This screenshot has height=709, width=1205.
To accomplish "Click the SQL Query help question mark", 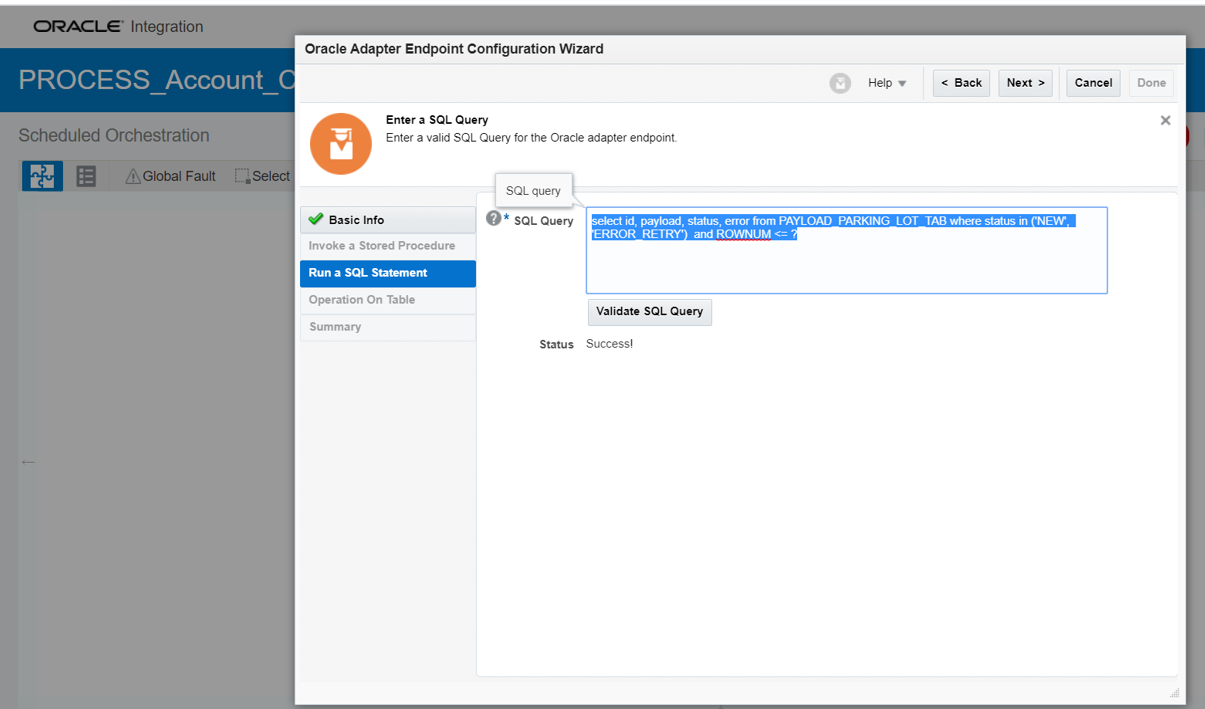I will click(493, 218).
